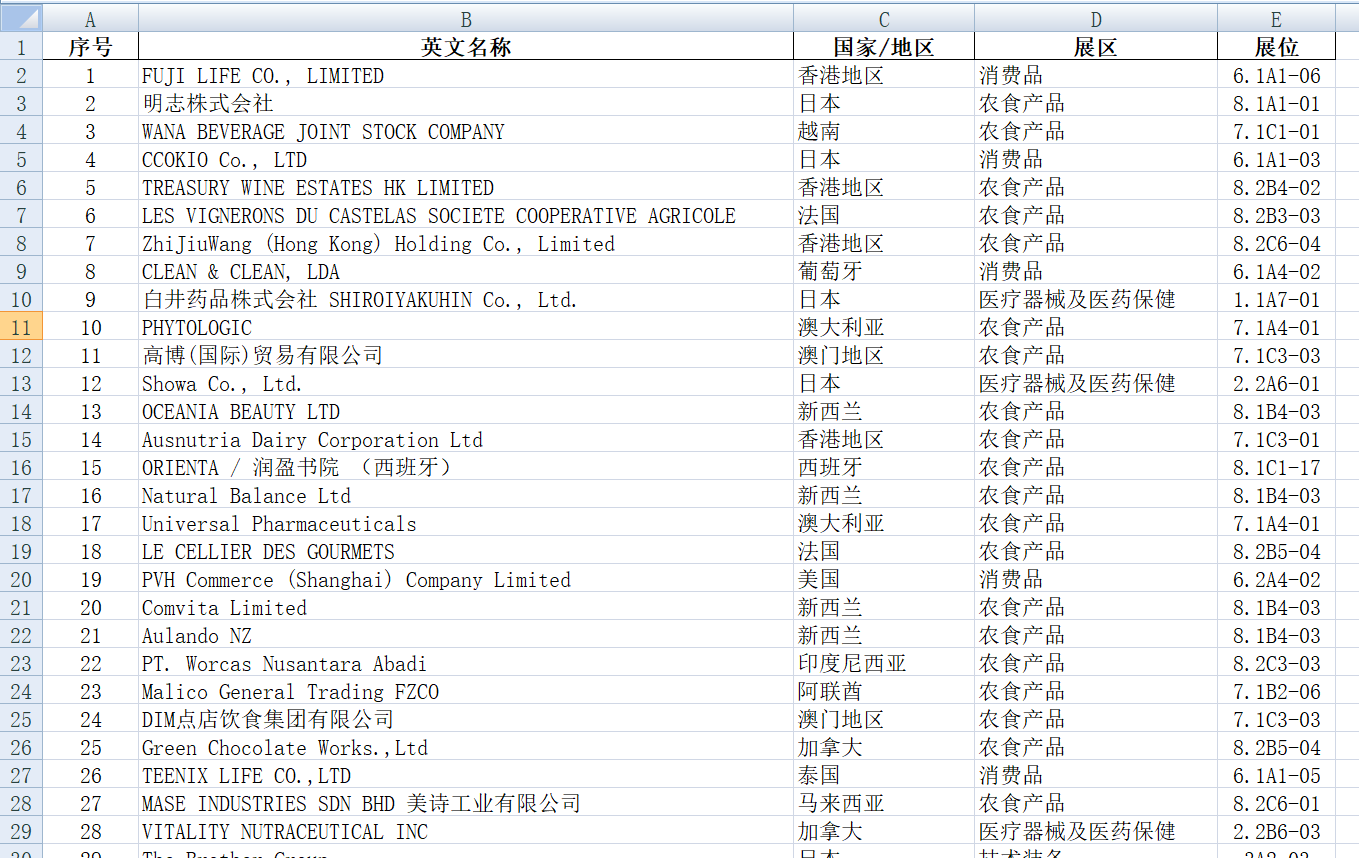Select cell Natural Balance Ltd
The height and width of the screenshot is (858, 1359).
pyautogui.click(x=466, y=495)
